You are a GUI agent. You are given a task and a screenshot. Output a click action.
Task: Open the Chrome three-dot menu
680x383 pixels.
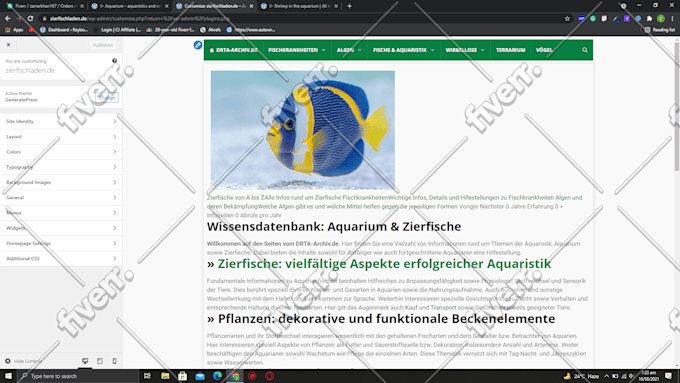(672, 19)
